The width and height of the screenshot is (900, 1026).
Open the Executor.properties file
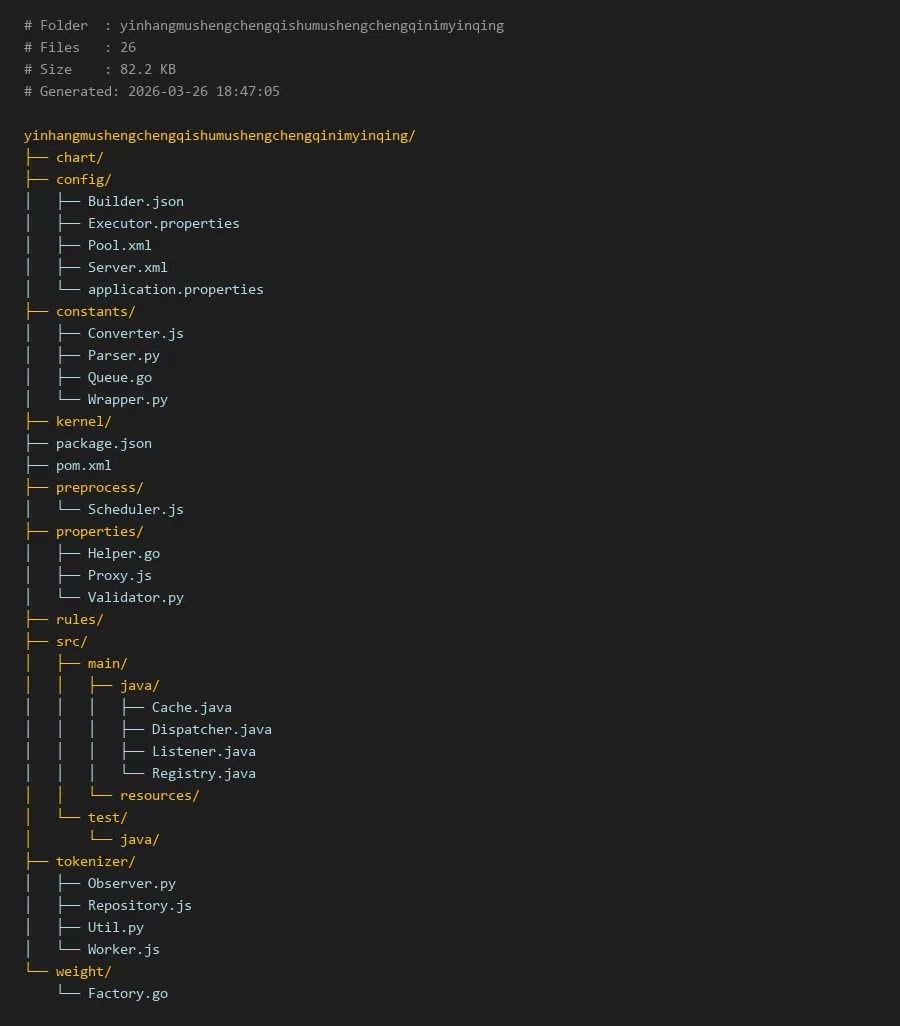click(x=163, y=223)
